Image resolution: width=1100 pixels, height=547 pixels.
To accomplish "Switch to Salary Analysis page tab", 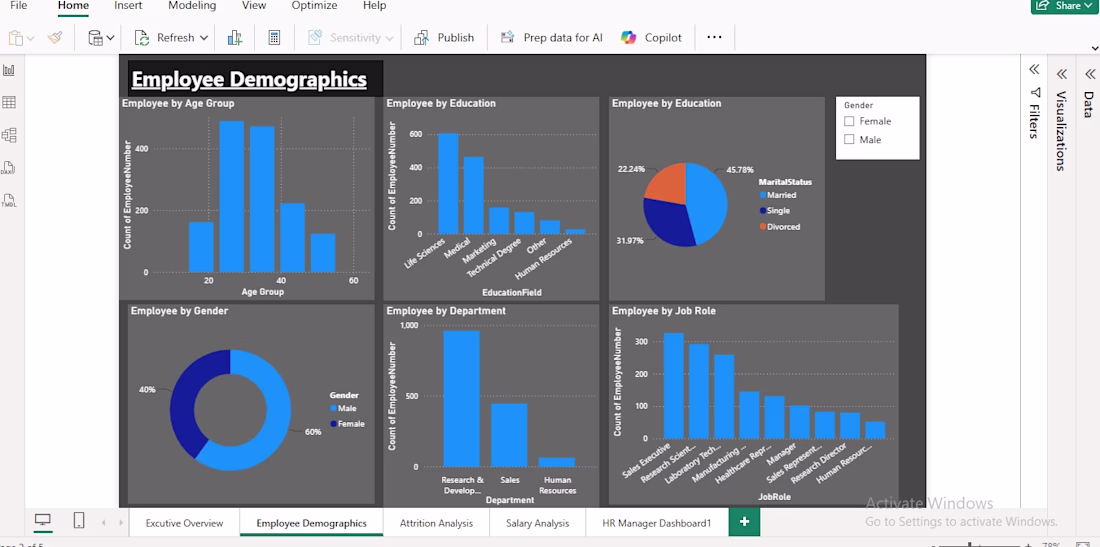I will (x=537, y=523).
